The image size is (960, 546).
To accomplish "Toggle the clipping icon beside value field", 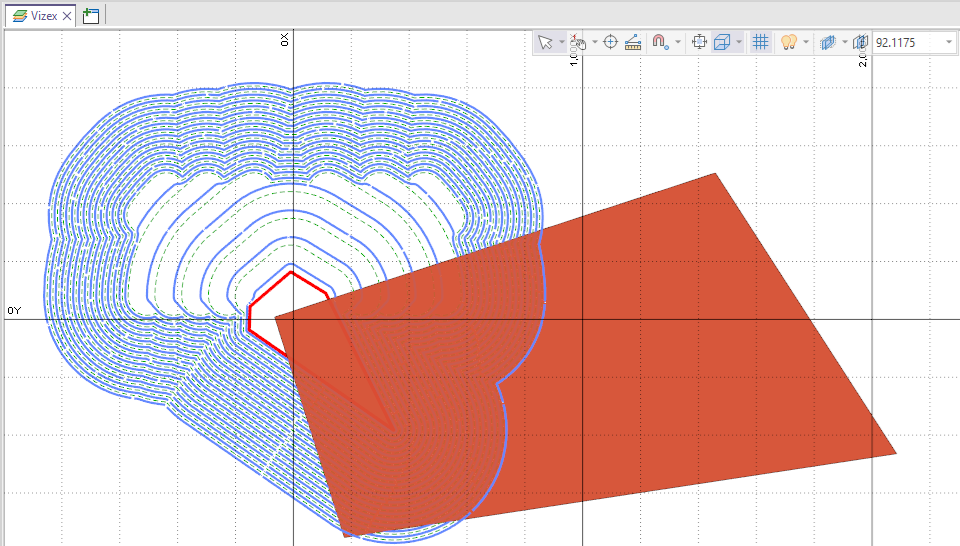I will 861,42.
